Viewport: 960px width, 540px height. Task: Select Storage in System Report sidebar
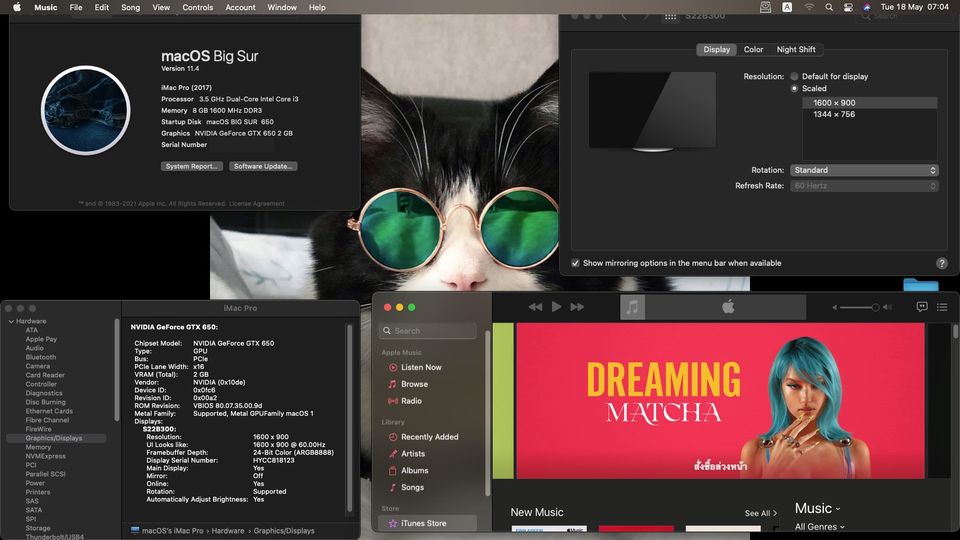tap(38, 528)
